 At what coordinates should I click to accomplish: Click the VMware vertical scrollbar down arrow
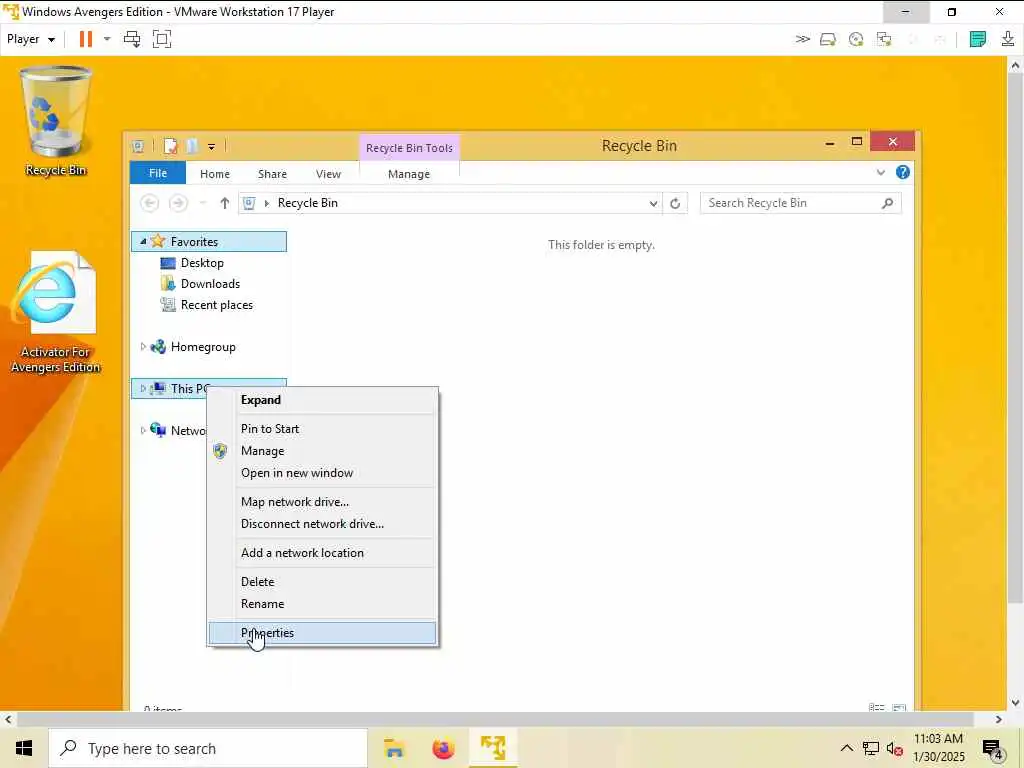(1015, 703)
